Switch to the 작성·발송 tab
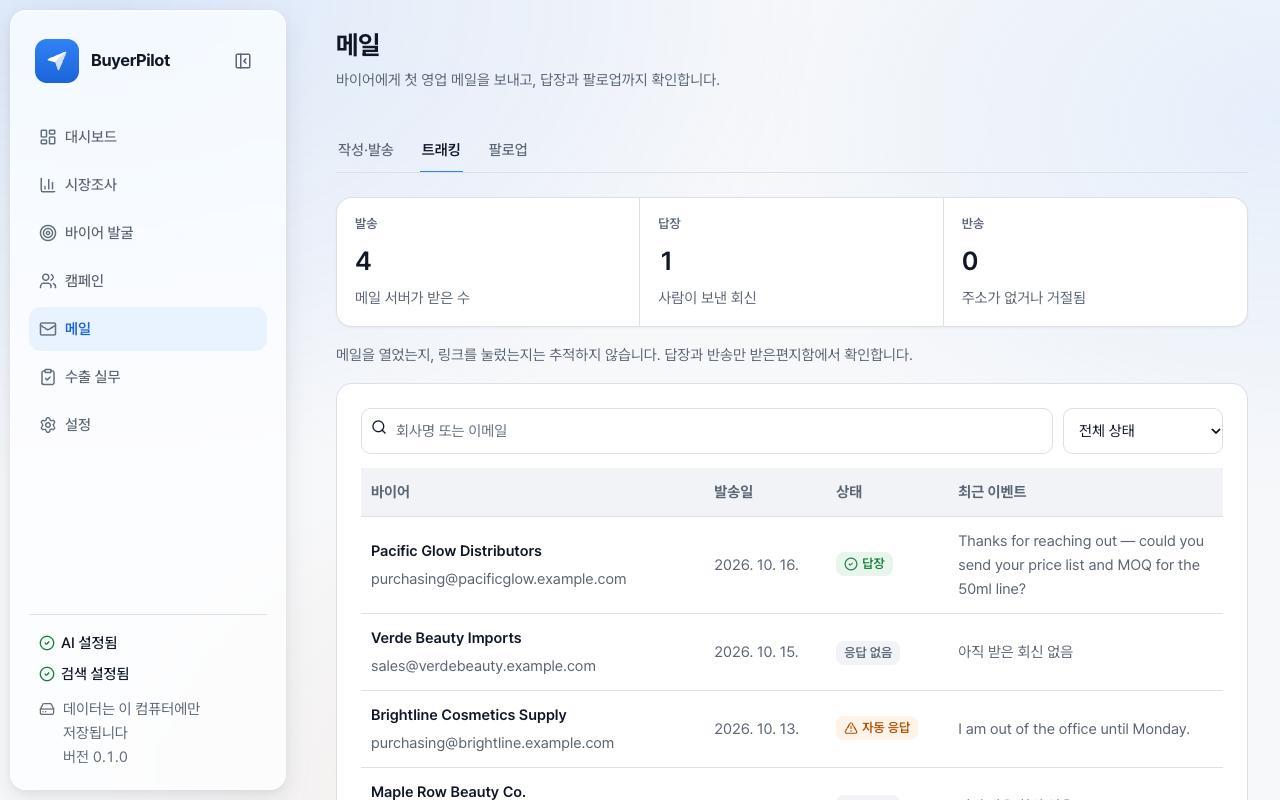The height and width of the screenshot is (800, 1280). (x=365, y=150)
